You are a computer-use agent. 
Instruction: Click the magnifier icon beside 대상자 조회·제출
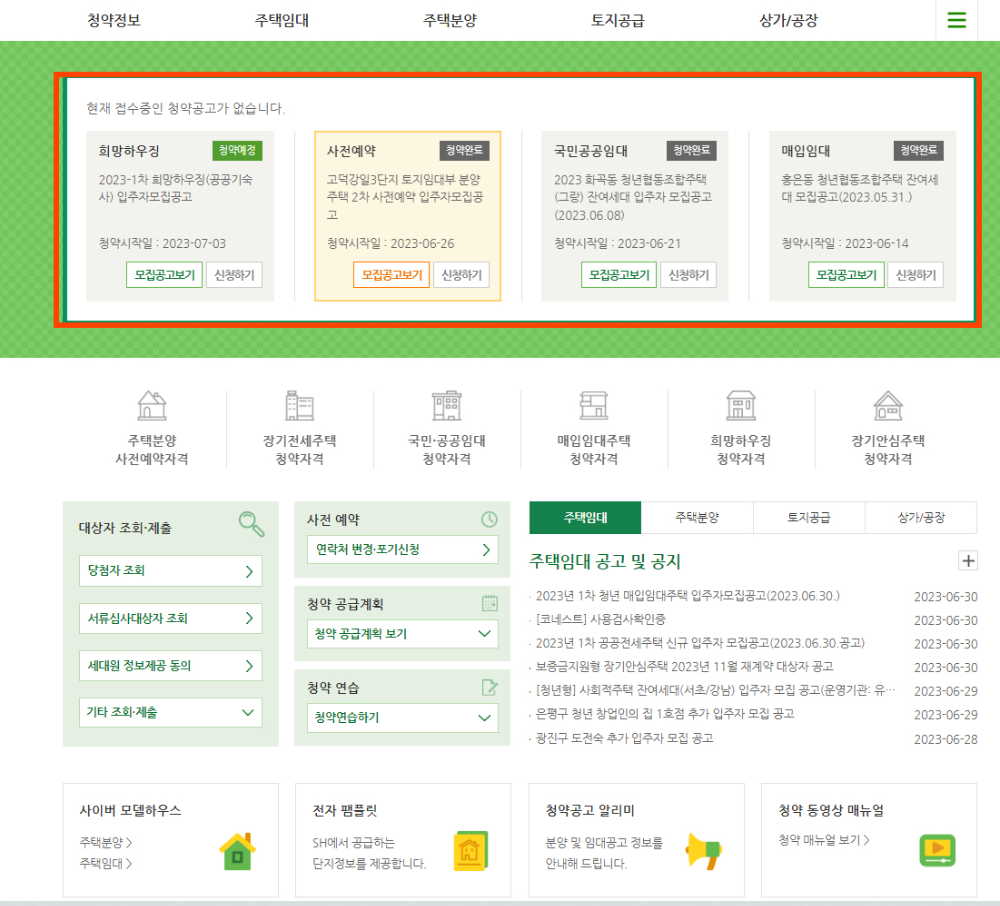254,524
